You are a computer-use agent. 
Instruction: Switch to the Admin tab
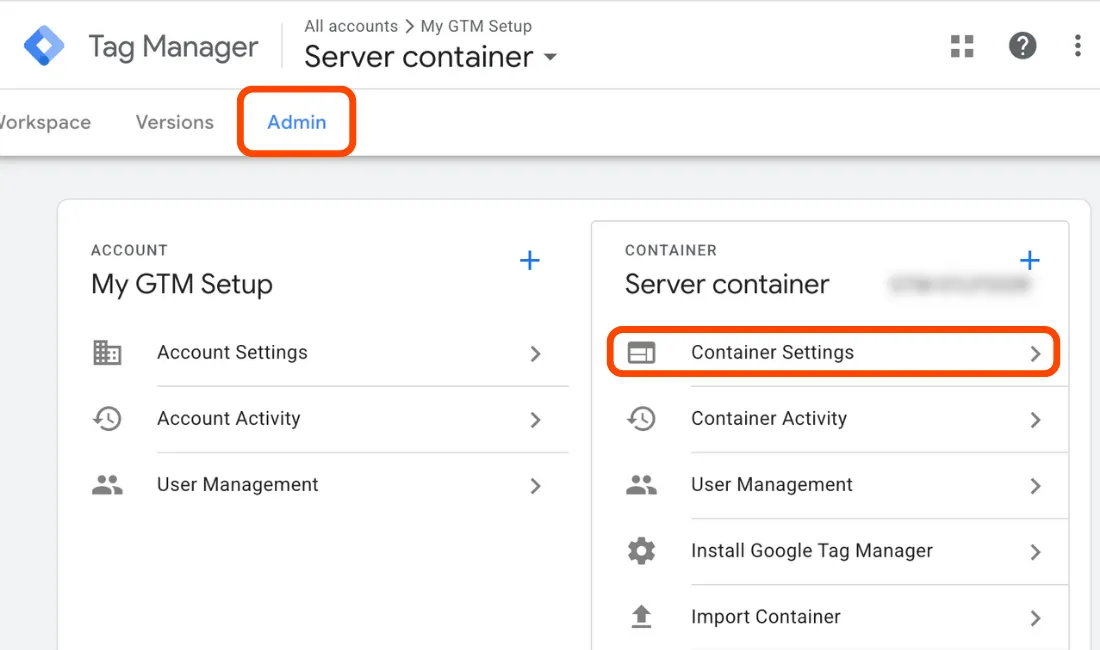296,121
